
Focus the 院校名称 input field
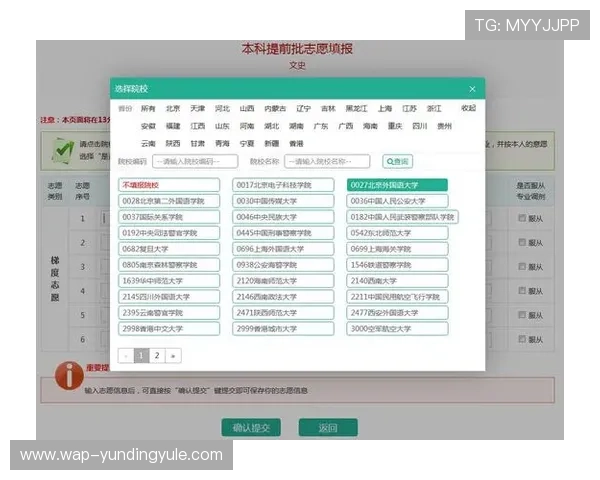pos(327,162)
